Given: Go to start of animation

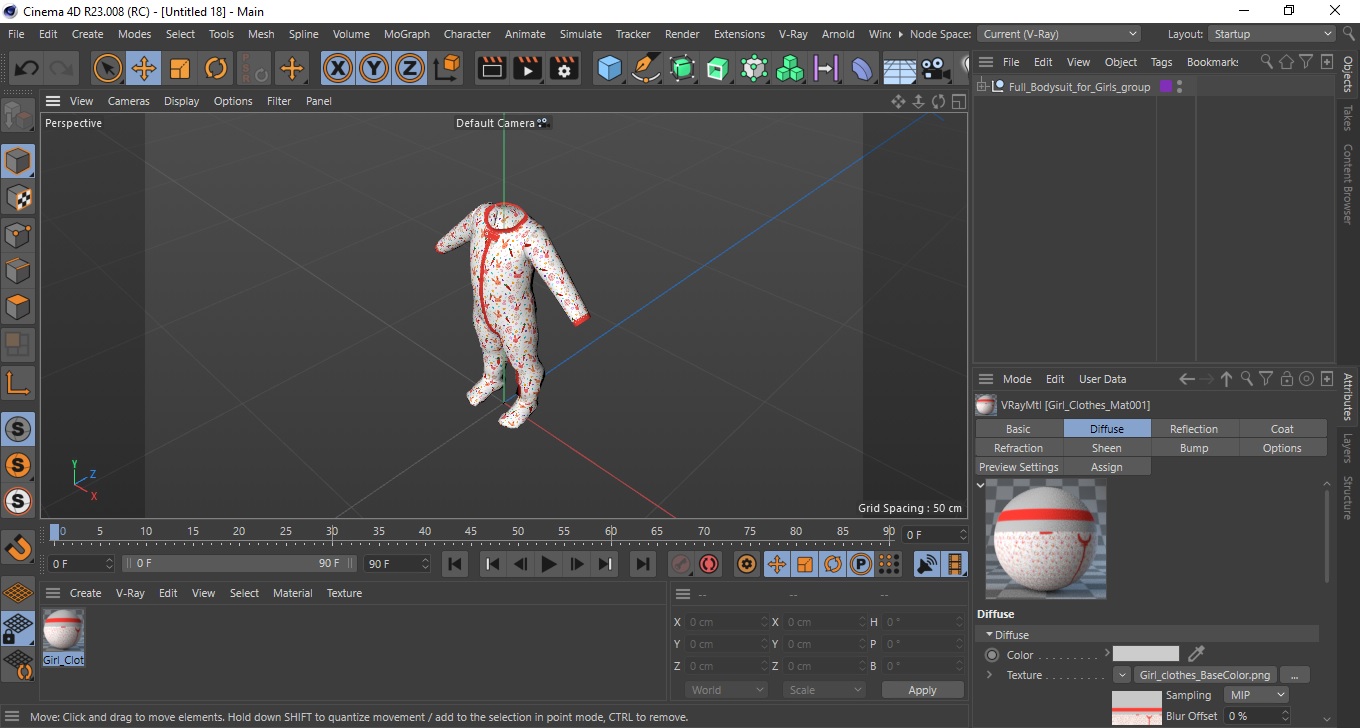Looking at the screenshot, I should [x=455, y=564].
